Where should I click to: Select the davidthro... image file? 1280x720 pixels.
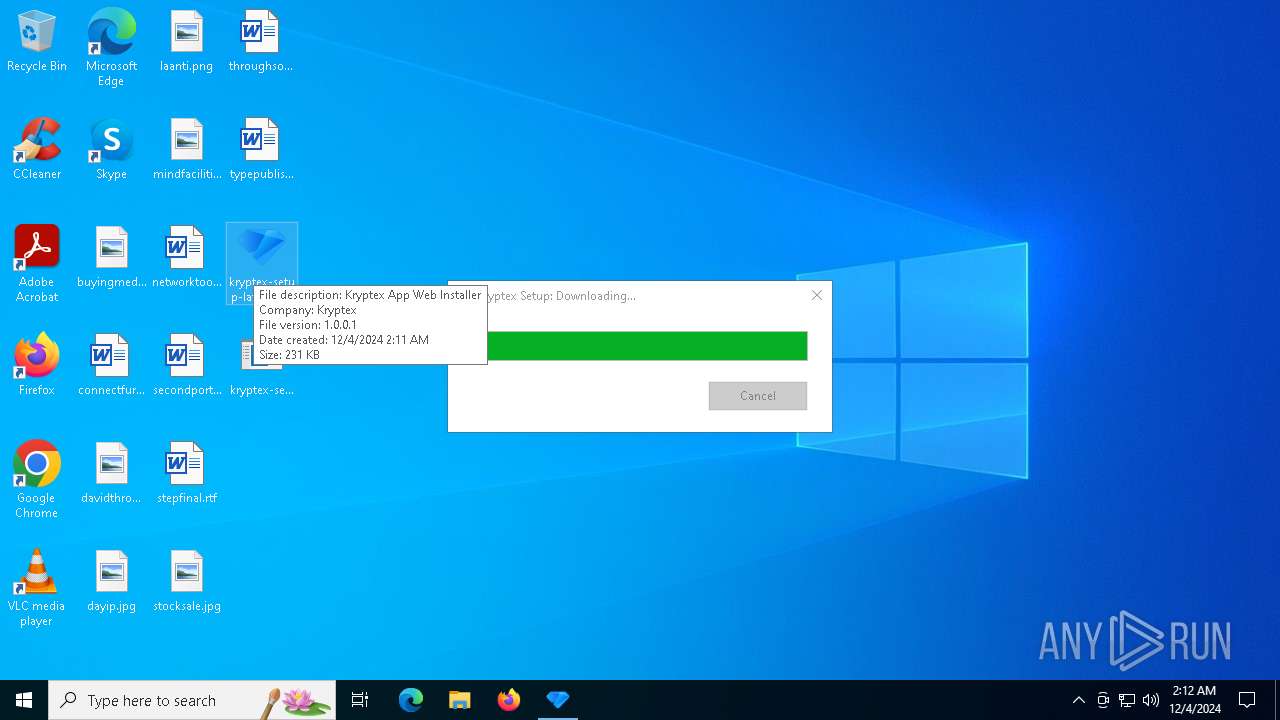111,474
